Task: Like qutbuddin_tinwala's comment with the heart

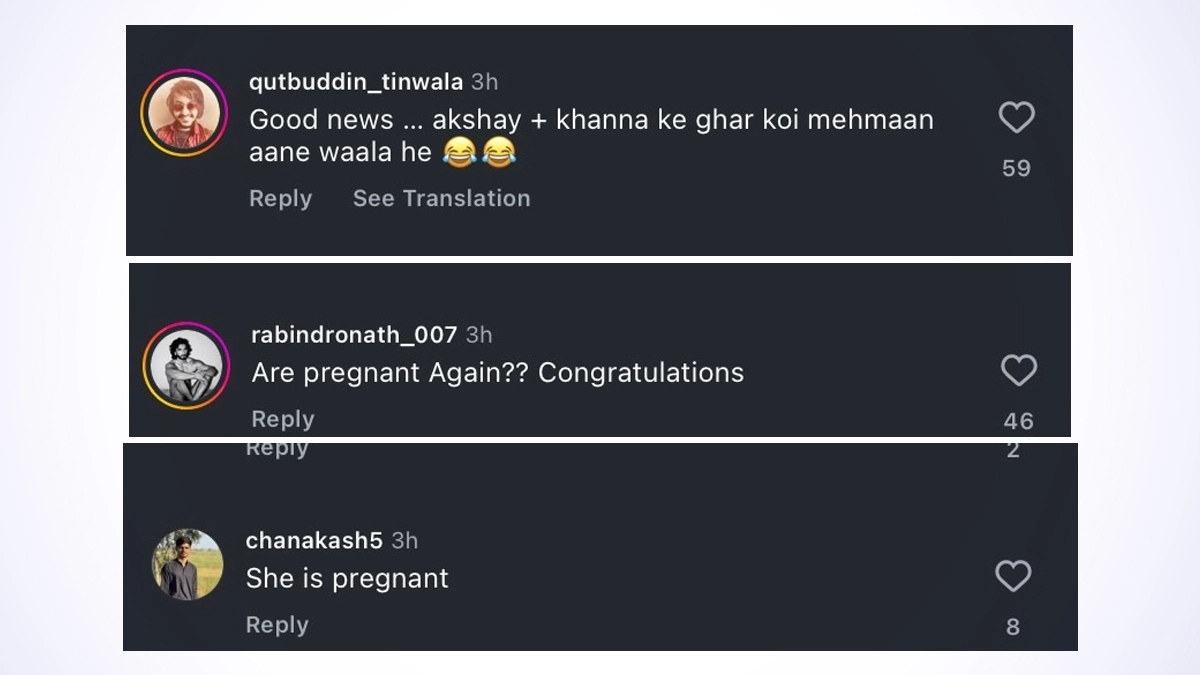Action: [x=1016, y=119]
